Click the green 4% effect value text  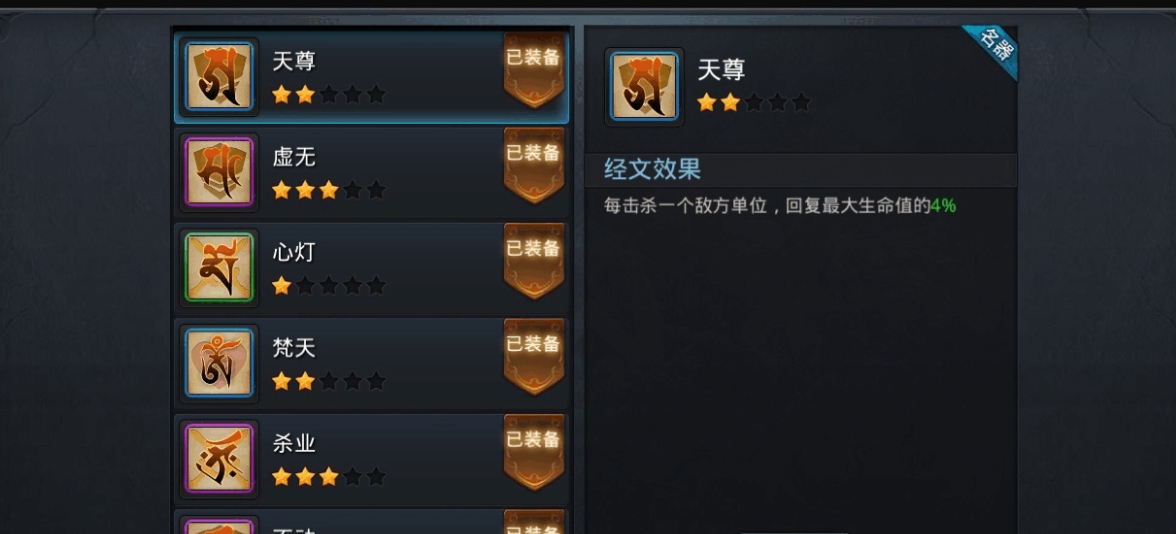click(x=944, y=206)
